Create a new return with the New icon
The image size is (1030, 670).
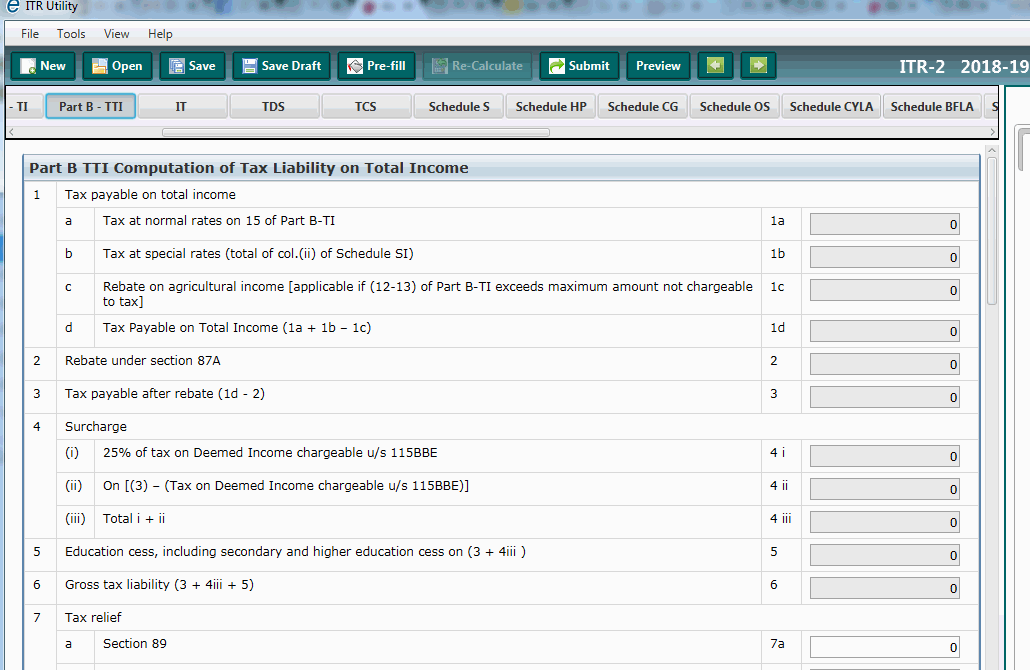[x=43, y=66]
